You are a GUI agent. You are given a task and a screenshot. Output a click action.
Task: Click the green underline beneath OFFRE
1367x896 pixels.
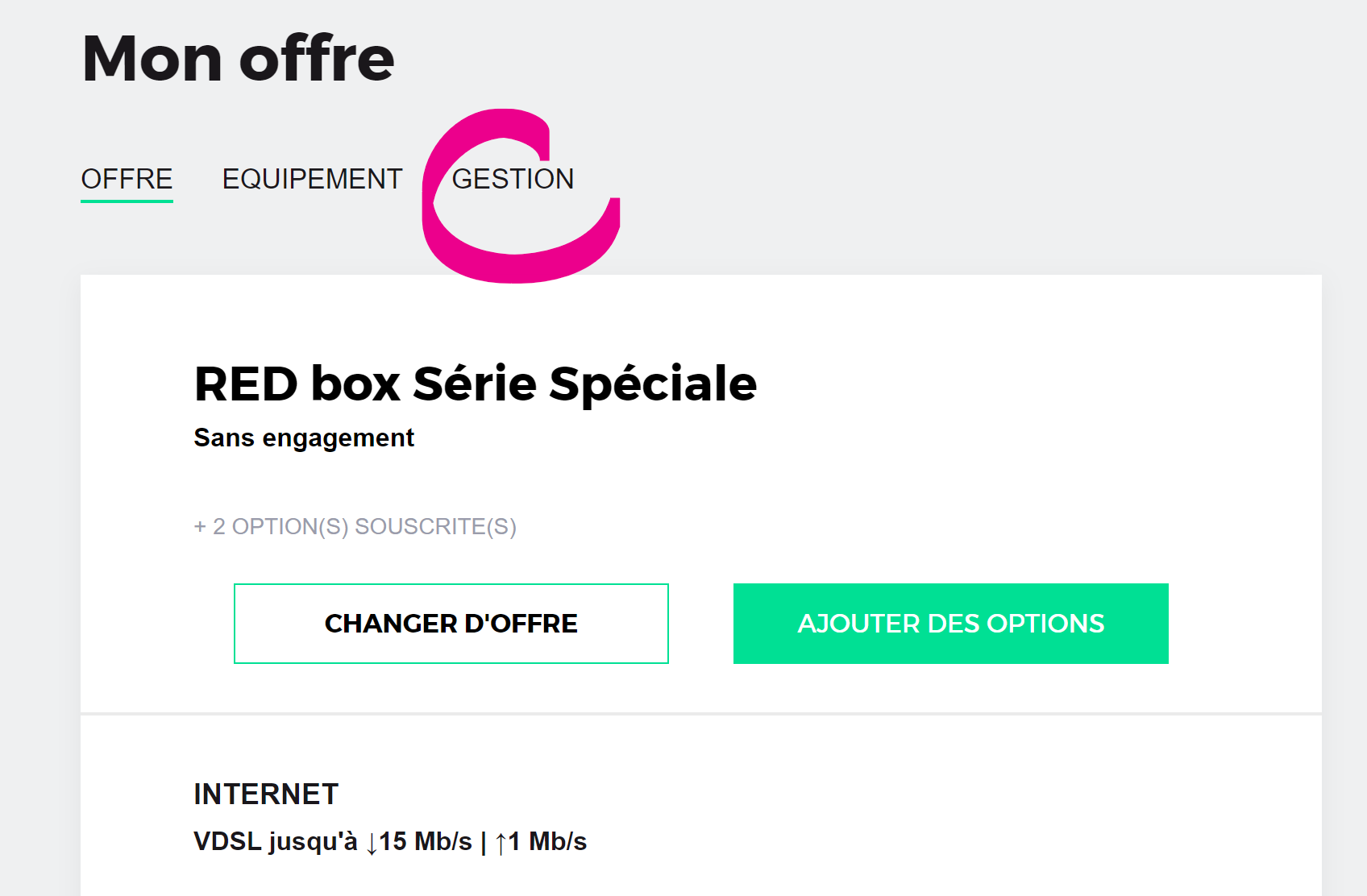pyautogui.click(x=127, y=201)
